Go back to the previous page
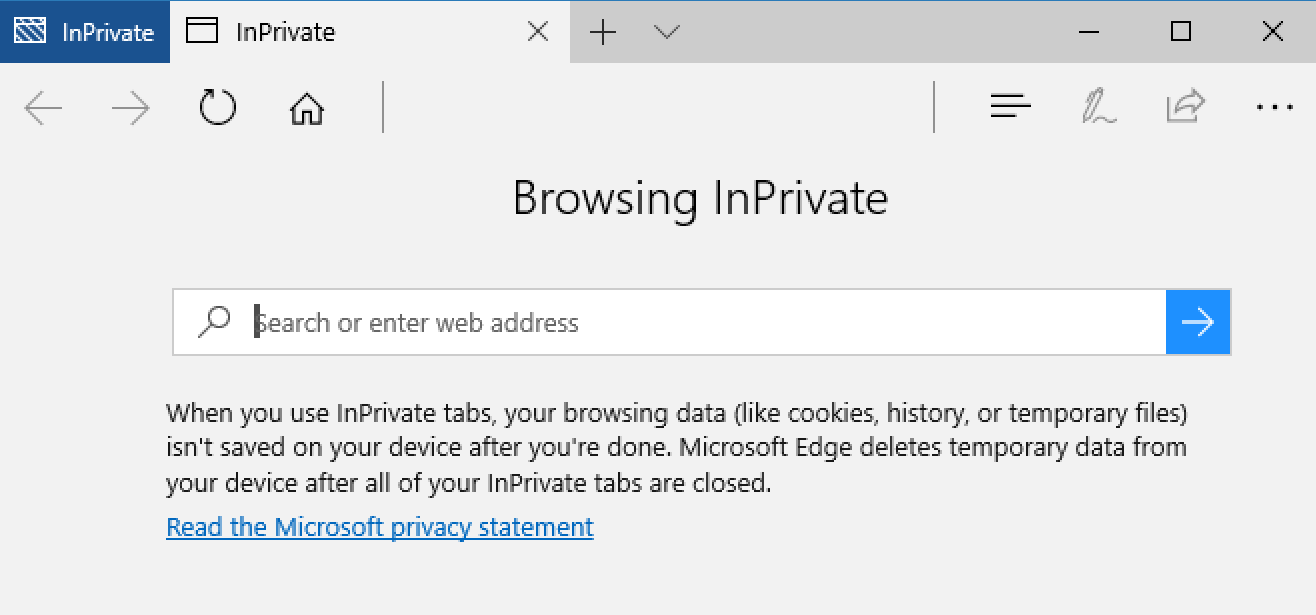1316x615 pixels. (x=43, y=108)
